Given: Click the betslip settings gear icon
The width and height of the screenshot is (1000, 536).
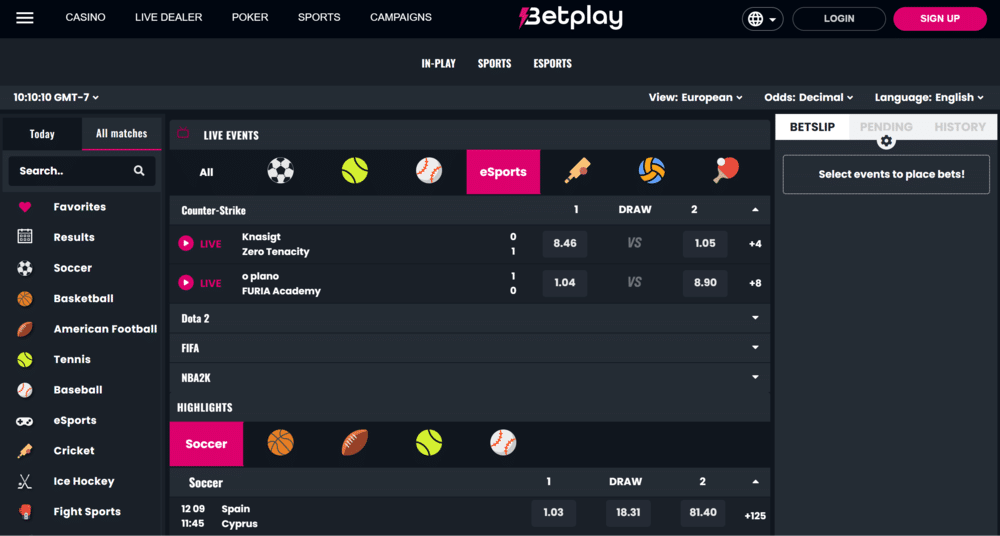Looking at the screenshot, I should click(x=886, y=141).
